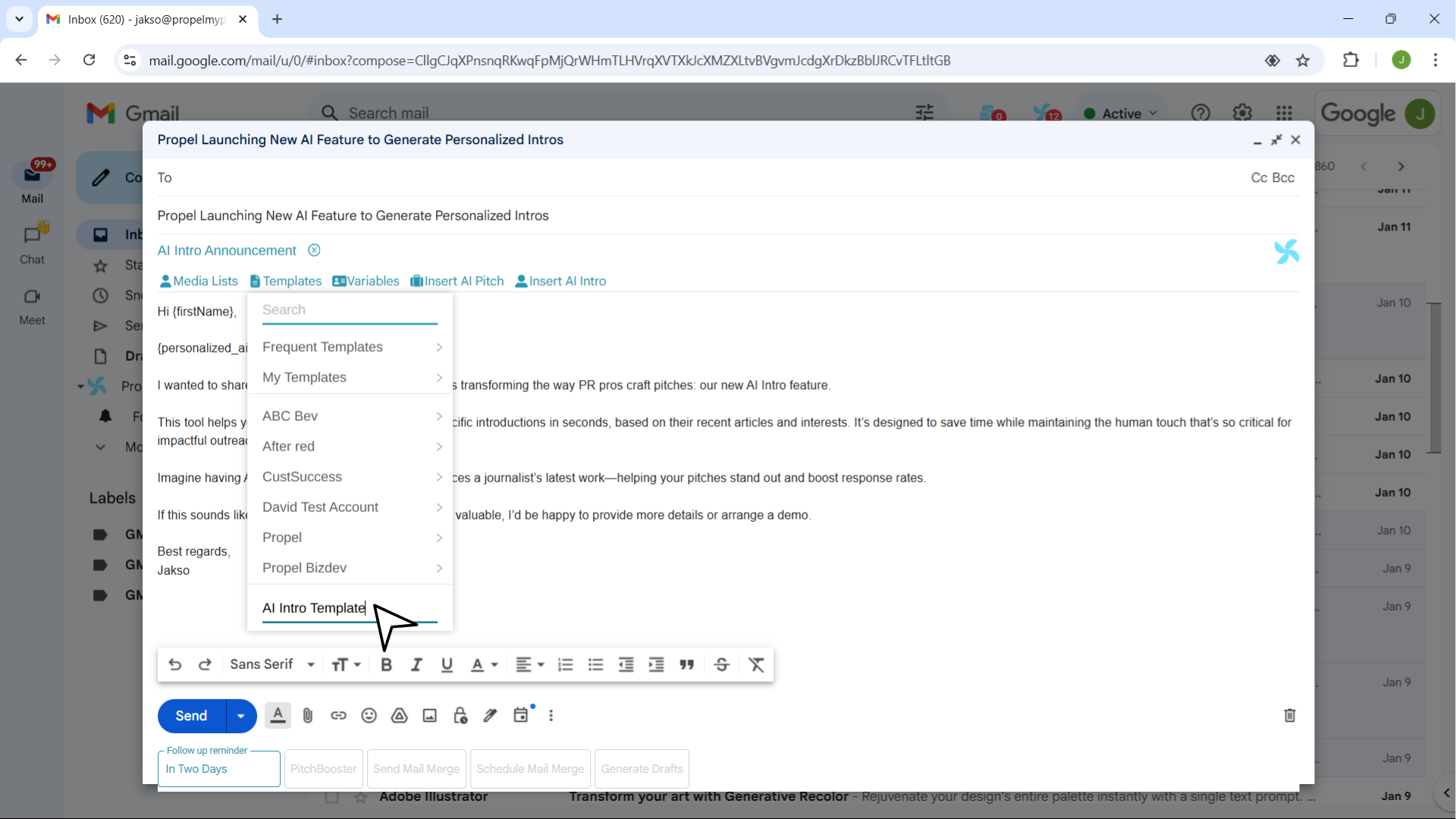The height and width of the screenshot is (819, 1456).
Task: Open the Send options dropdown arrow
Action: pyautogui.click(x=241, y=716)
